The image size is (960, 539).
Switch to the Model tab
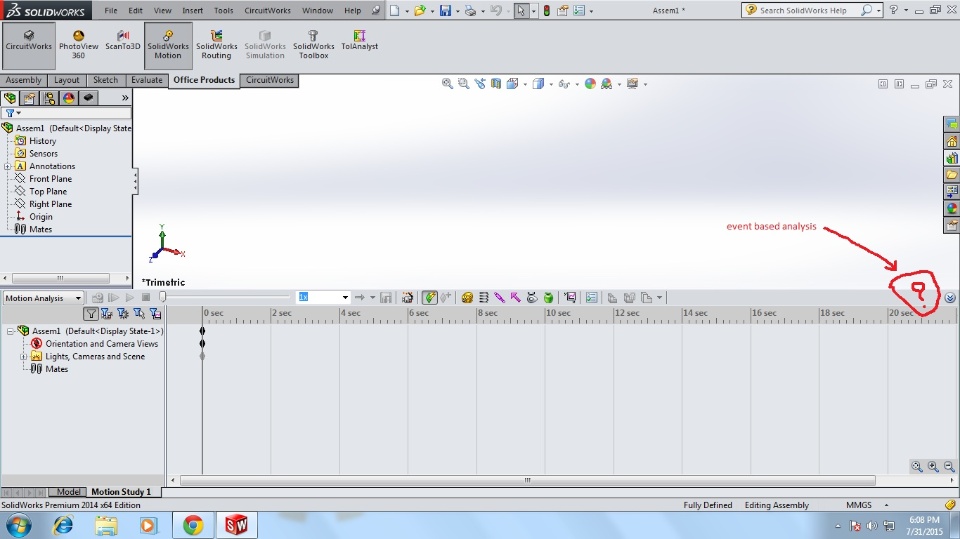68,492
